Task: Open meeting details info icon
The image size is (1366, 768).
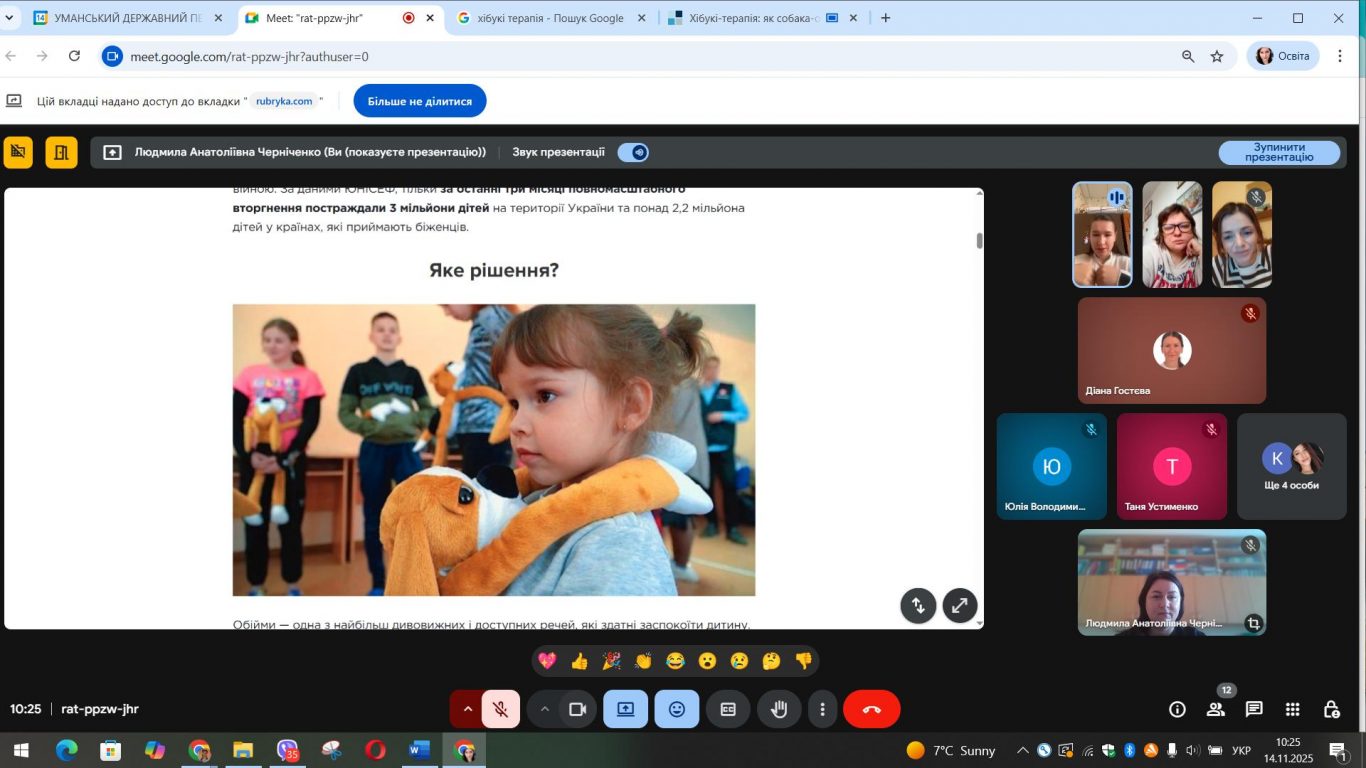Action: (1177, 709)
